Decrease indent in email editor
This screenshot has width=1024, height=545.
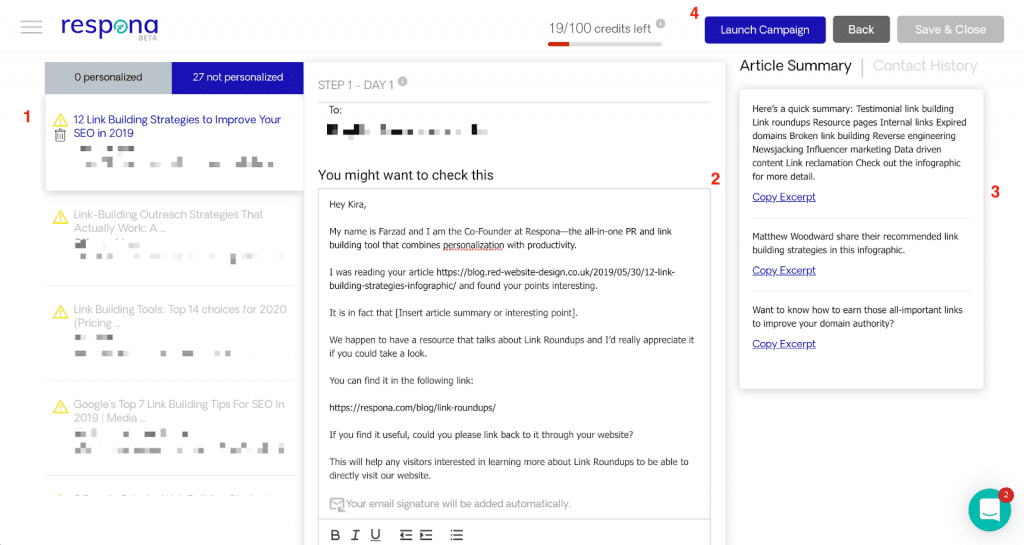406,535
